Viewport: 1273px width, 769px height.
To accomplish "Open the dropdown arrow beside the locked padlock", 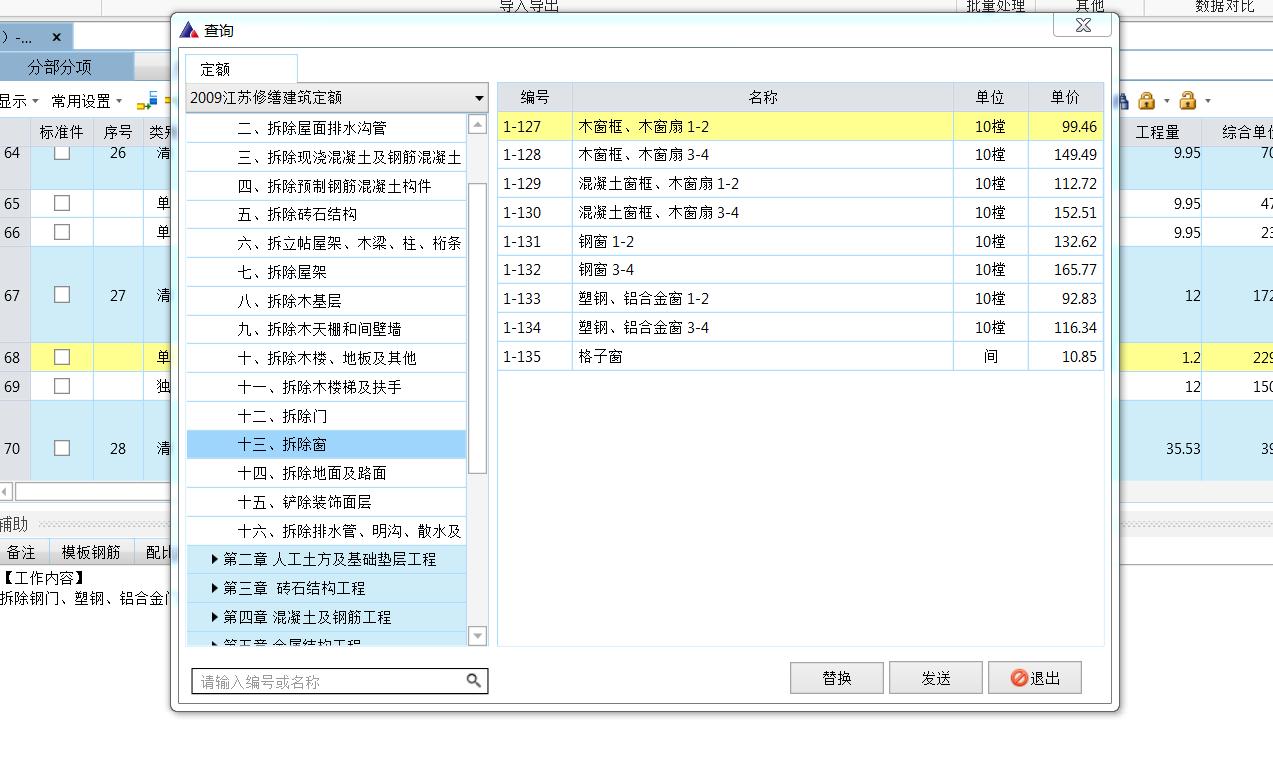I will [1166, 101].
